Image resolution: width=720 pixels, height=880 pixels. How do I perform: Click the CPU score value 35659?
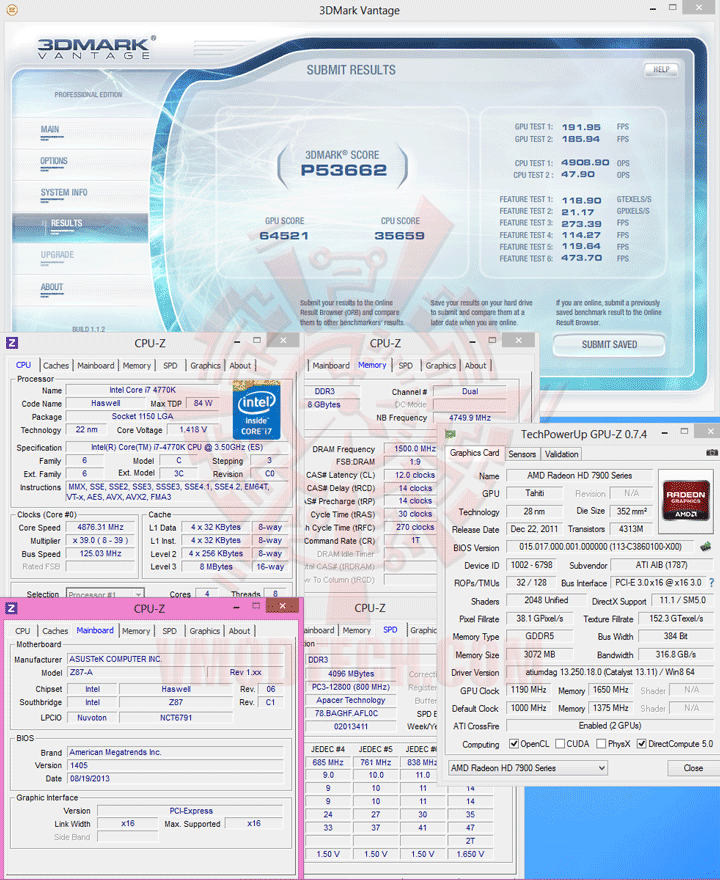400,236
